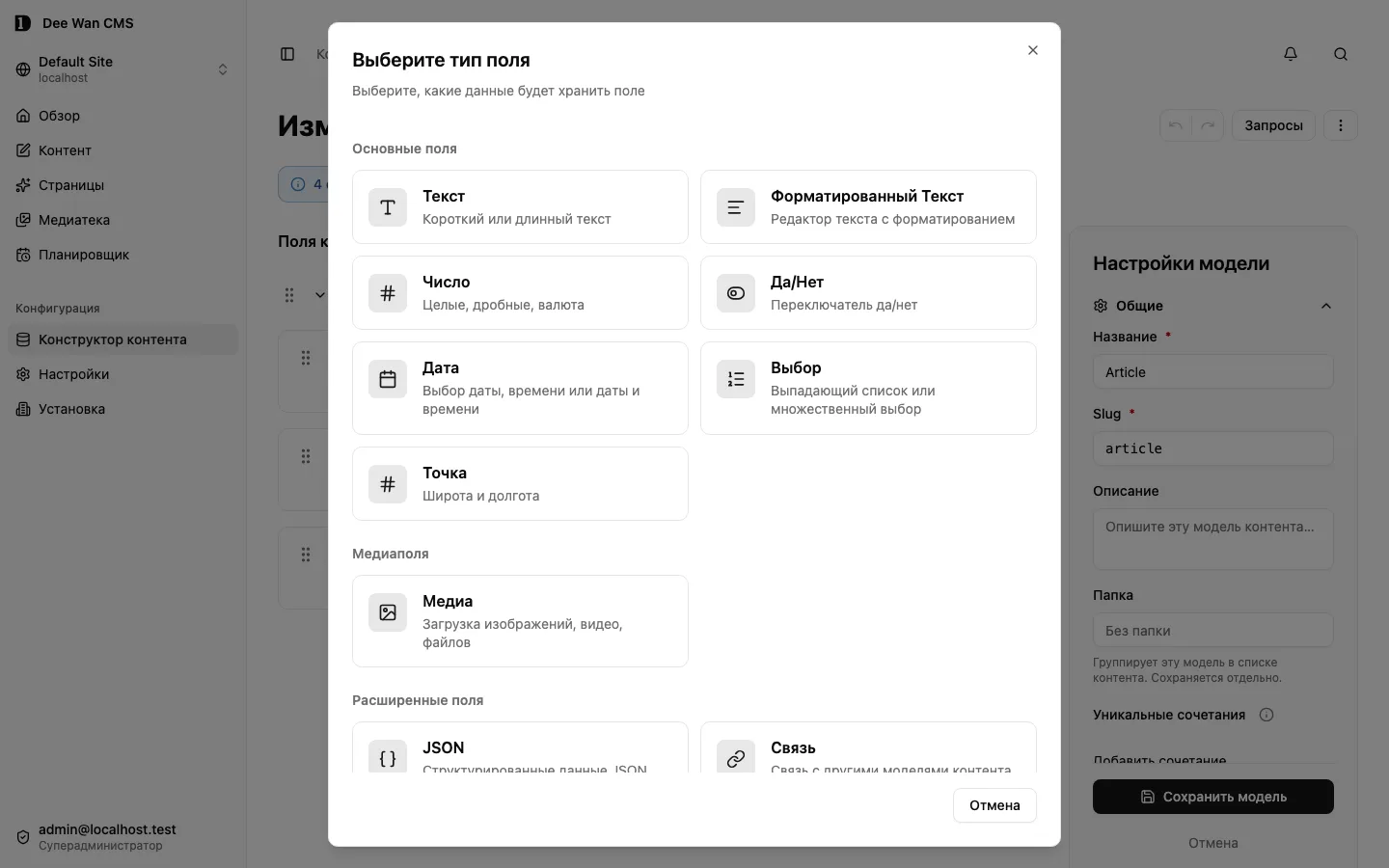The image size is (1389, 868).
Task: Pick the Точка field icon
Action: [x=388, y=484]
